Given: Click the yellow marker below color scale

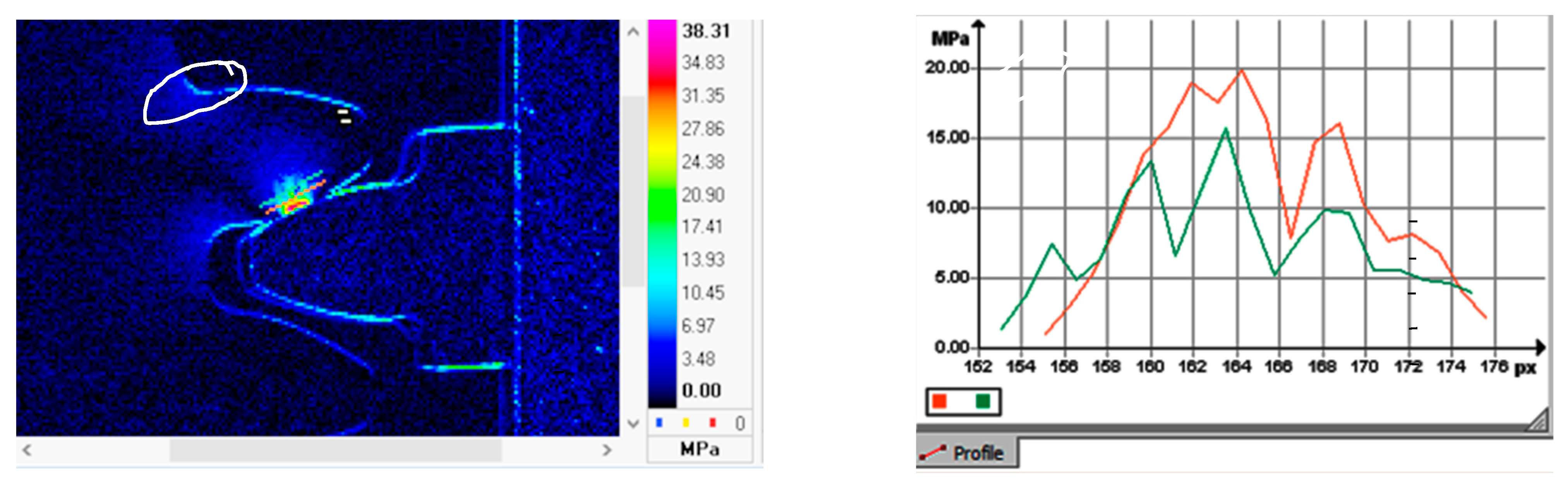Looking at the screenshot, I should pyautogui.click(x=686, y=422).
